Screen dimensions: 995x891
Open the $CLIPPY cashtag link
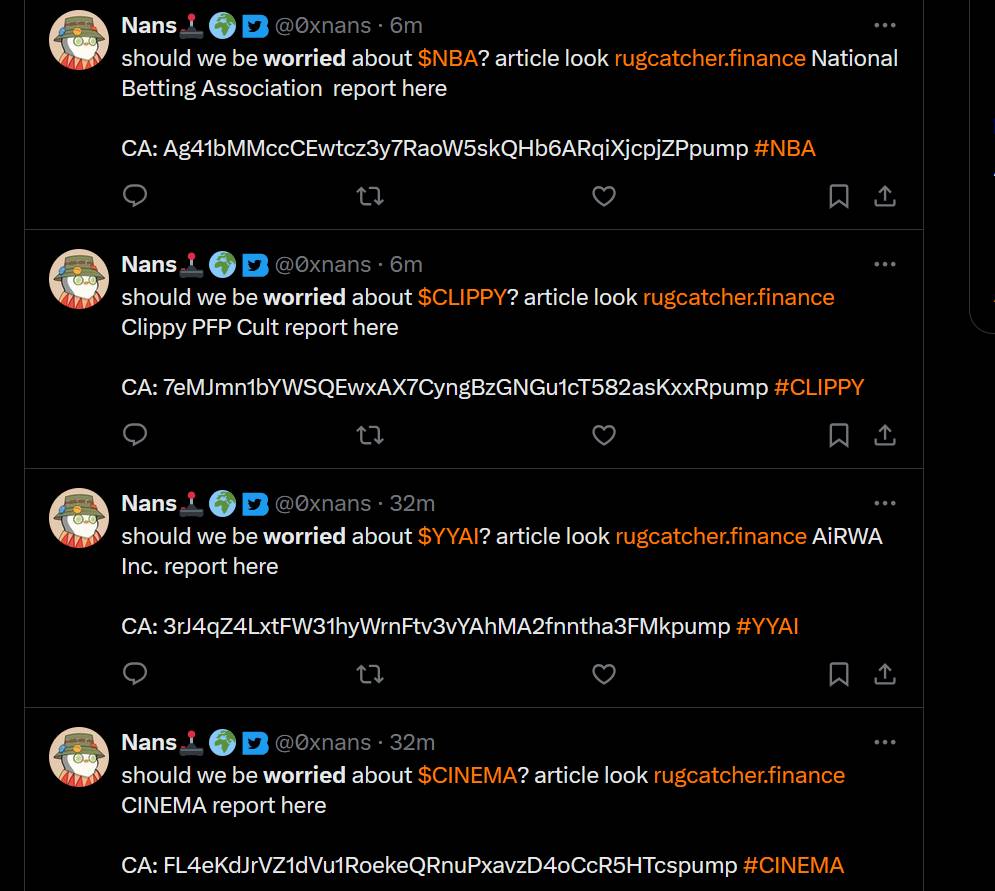(x=462, y=297)
